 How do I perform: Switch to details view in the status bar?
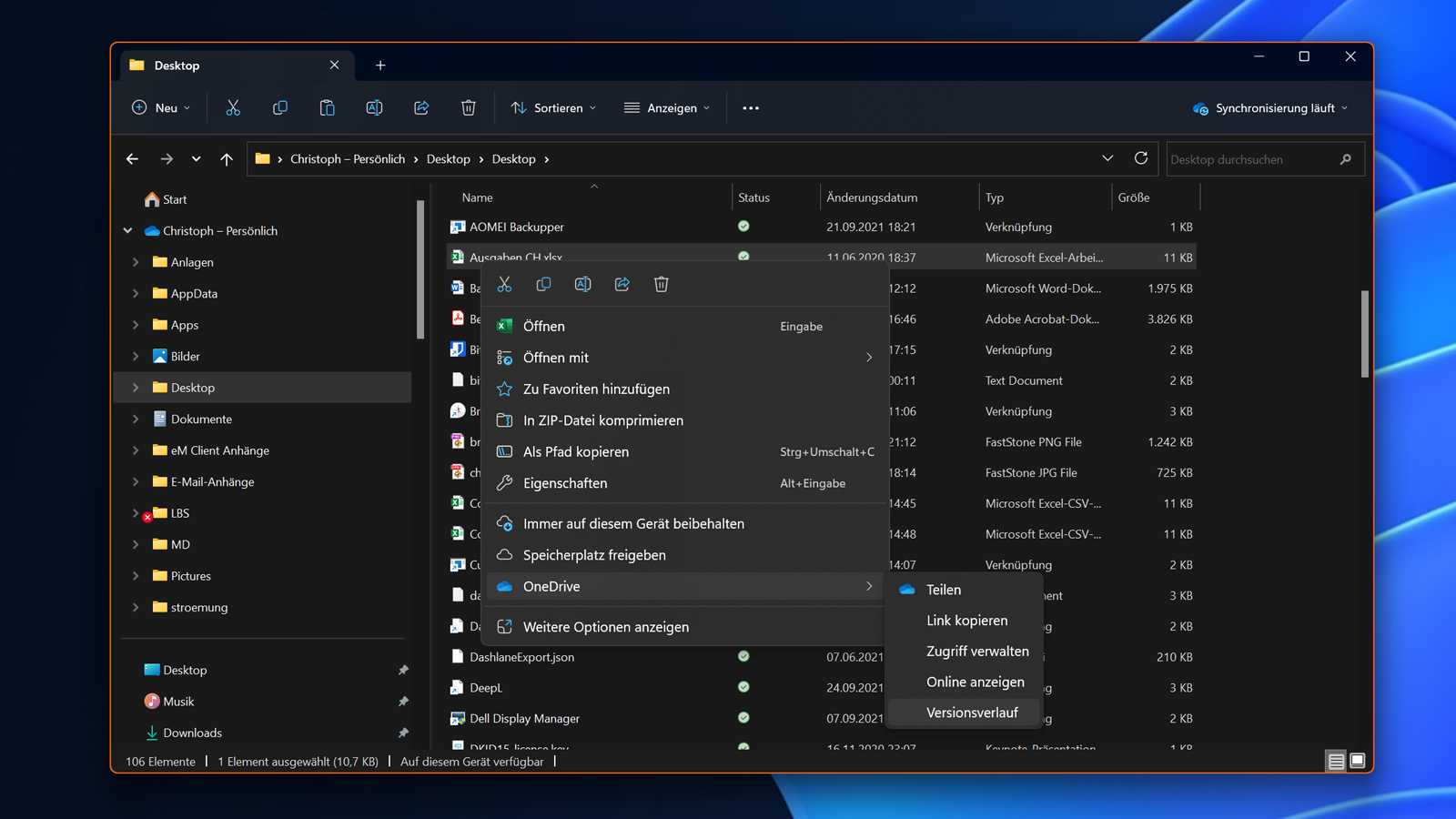coord(1335,762)
